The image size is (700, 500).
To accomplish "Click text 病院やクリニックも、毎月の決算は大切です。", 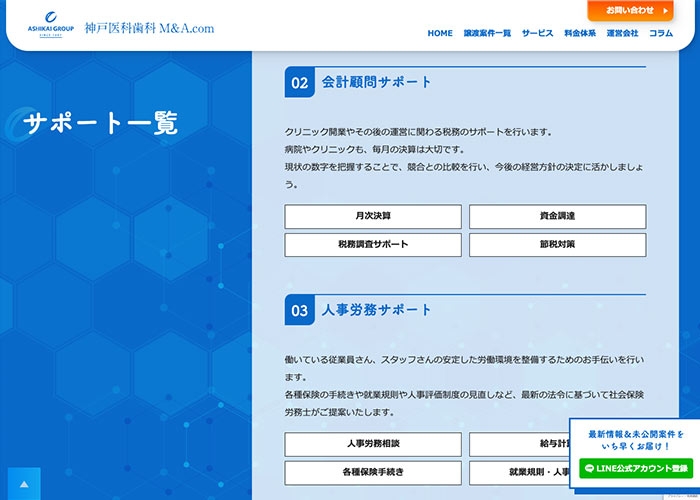I will (375, 149).
